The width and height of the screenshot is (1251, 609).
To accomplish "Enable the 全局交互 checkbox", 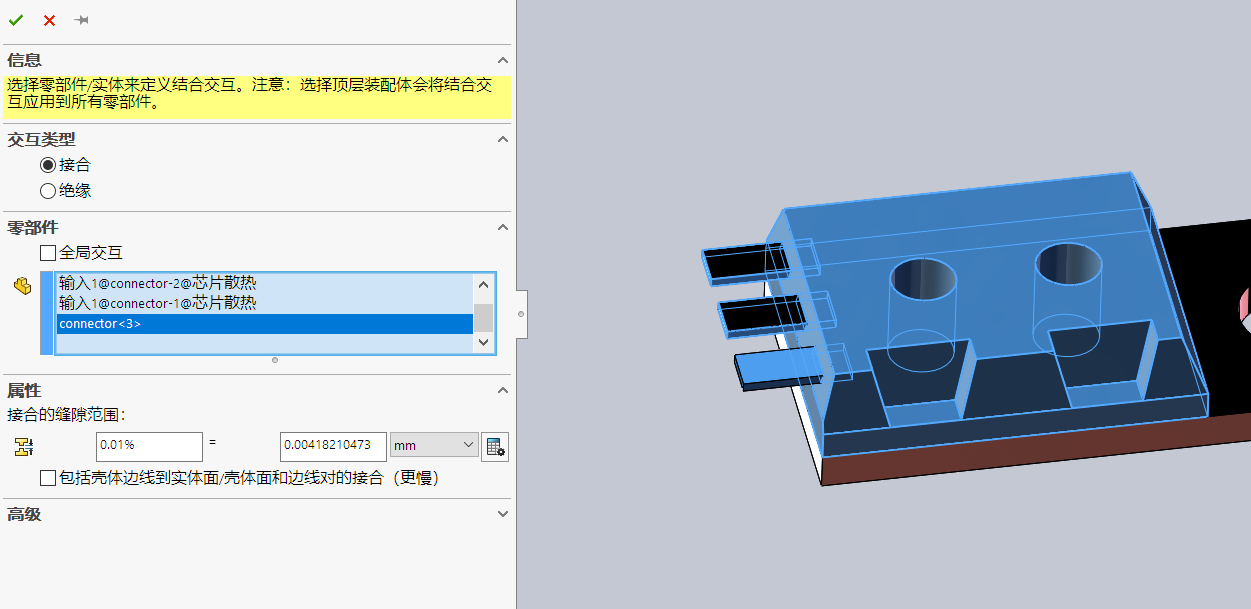I will coord(48,253).
